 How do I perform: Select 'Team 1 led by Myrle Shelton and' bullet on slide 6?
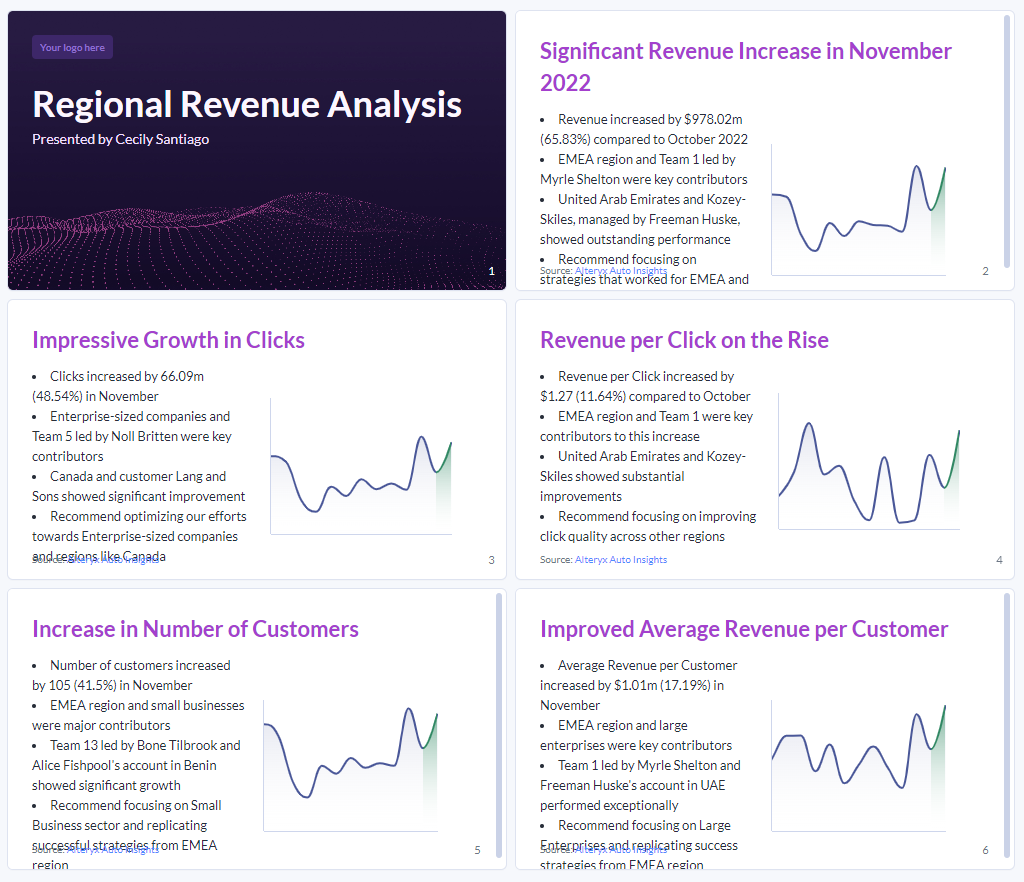point(648,765)
